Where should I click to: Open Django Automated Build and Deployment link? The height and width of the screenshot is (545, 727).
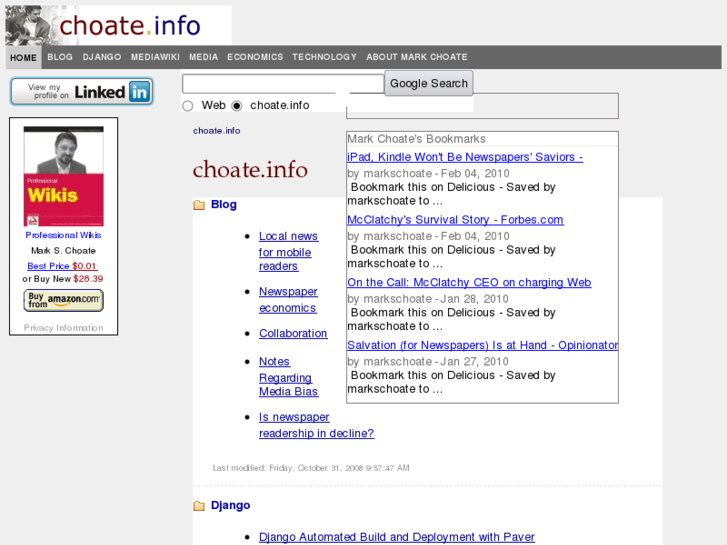pyautogui.click(x=397, y=537)
